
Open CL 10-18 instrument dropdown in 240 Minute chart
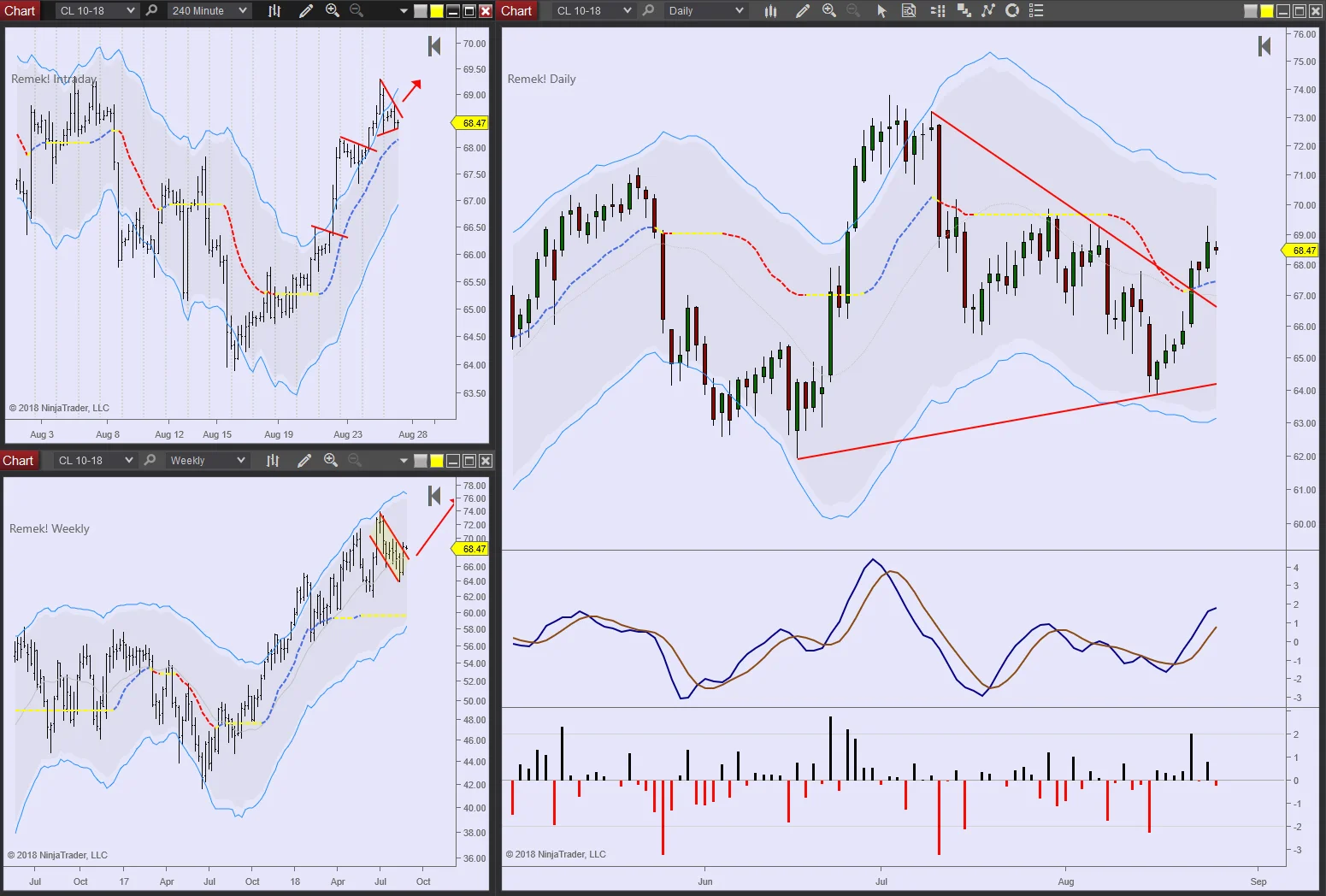pos(97,11)
